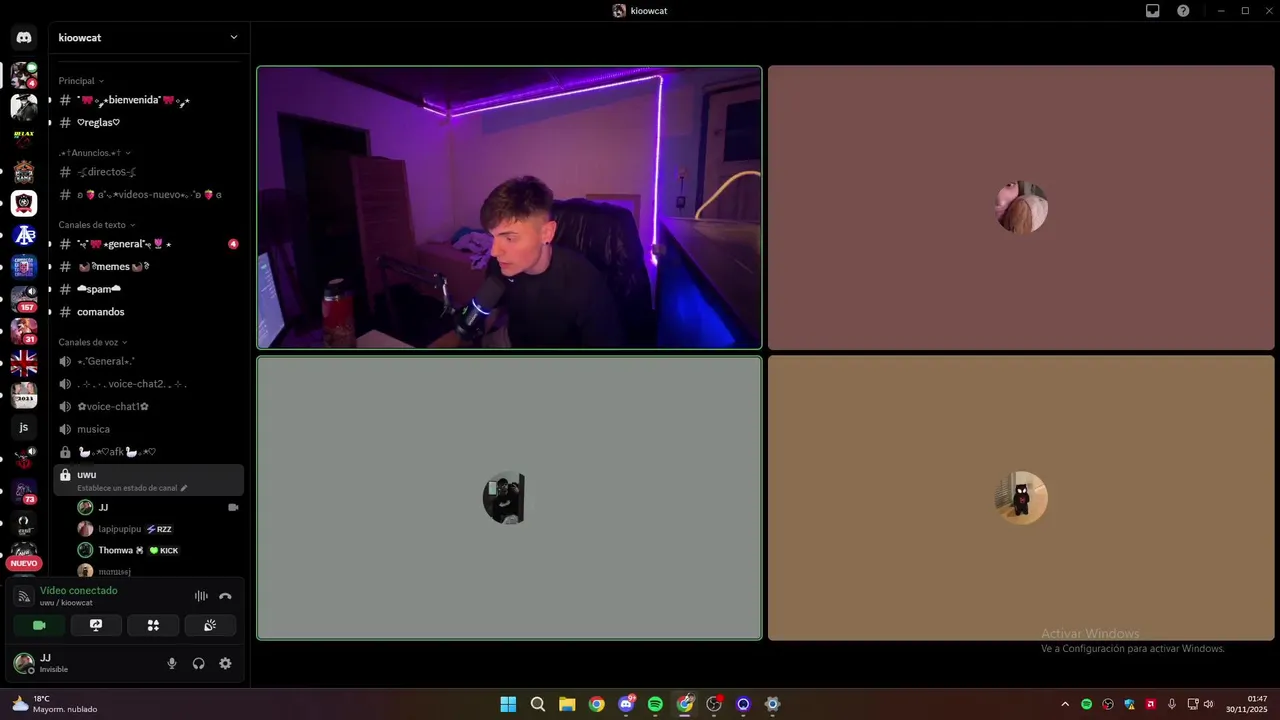Open server with 73 badge
Screen dimensions: 1280x720
point(24,491)
